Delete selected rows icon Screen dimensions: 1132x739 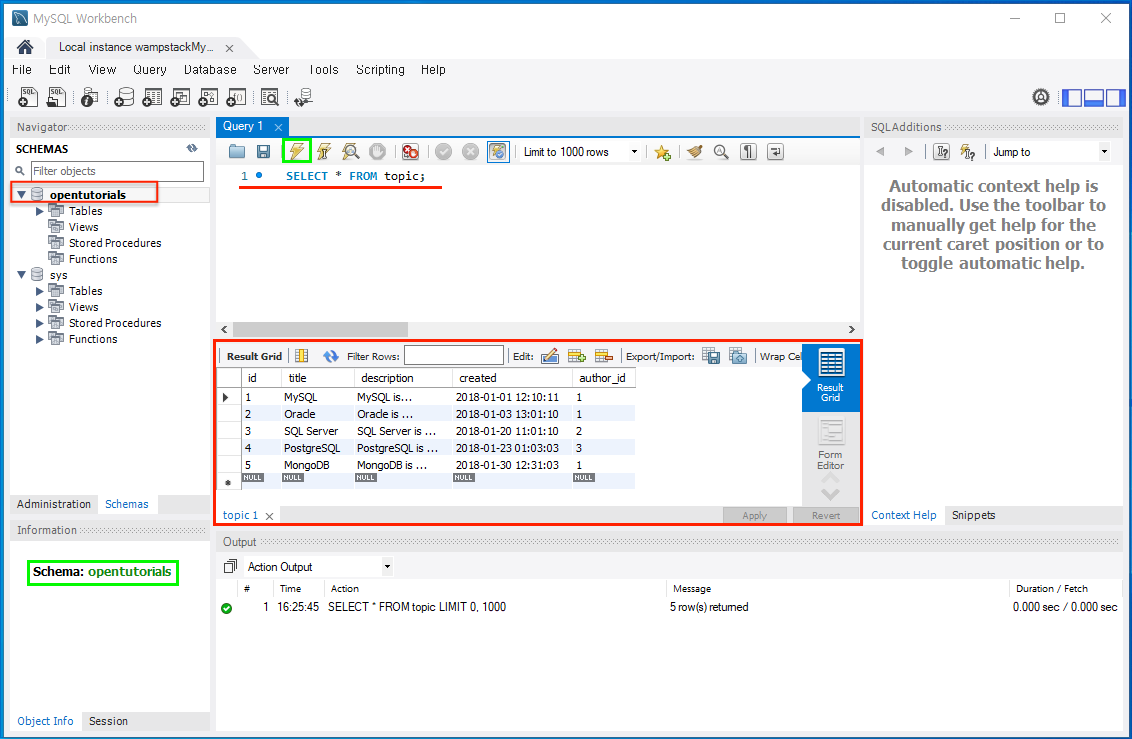pos(604,356)
